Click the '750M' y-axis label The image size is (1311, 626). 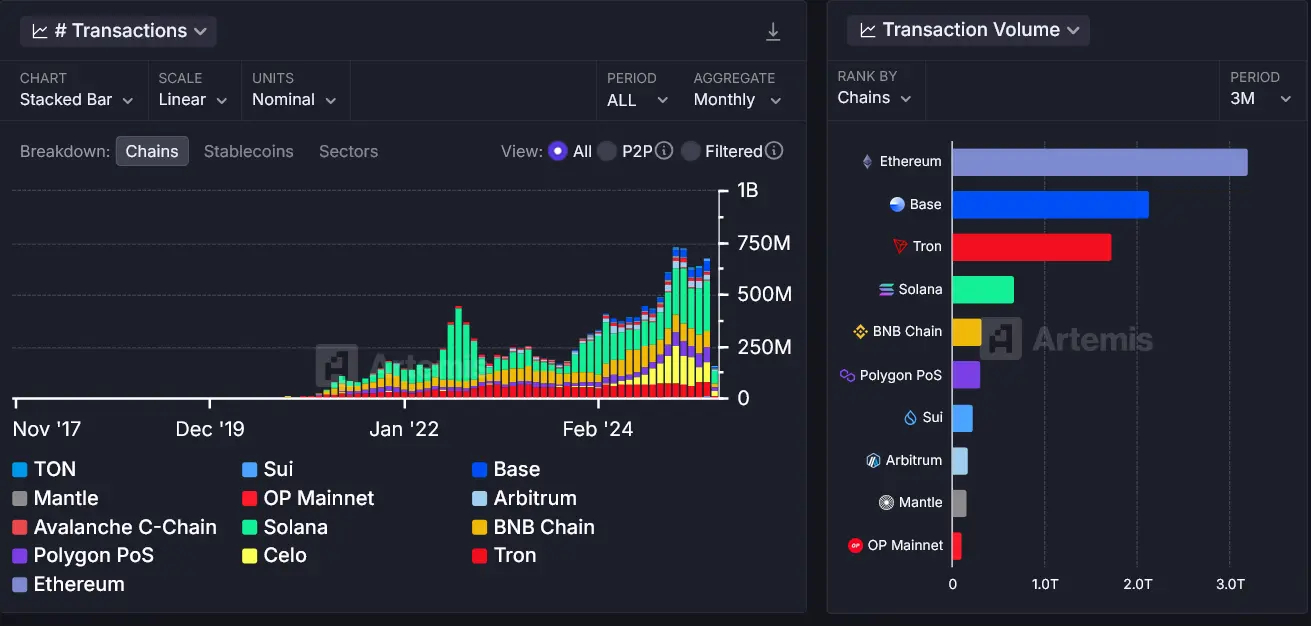point(764,243)
